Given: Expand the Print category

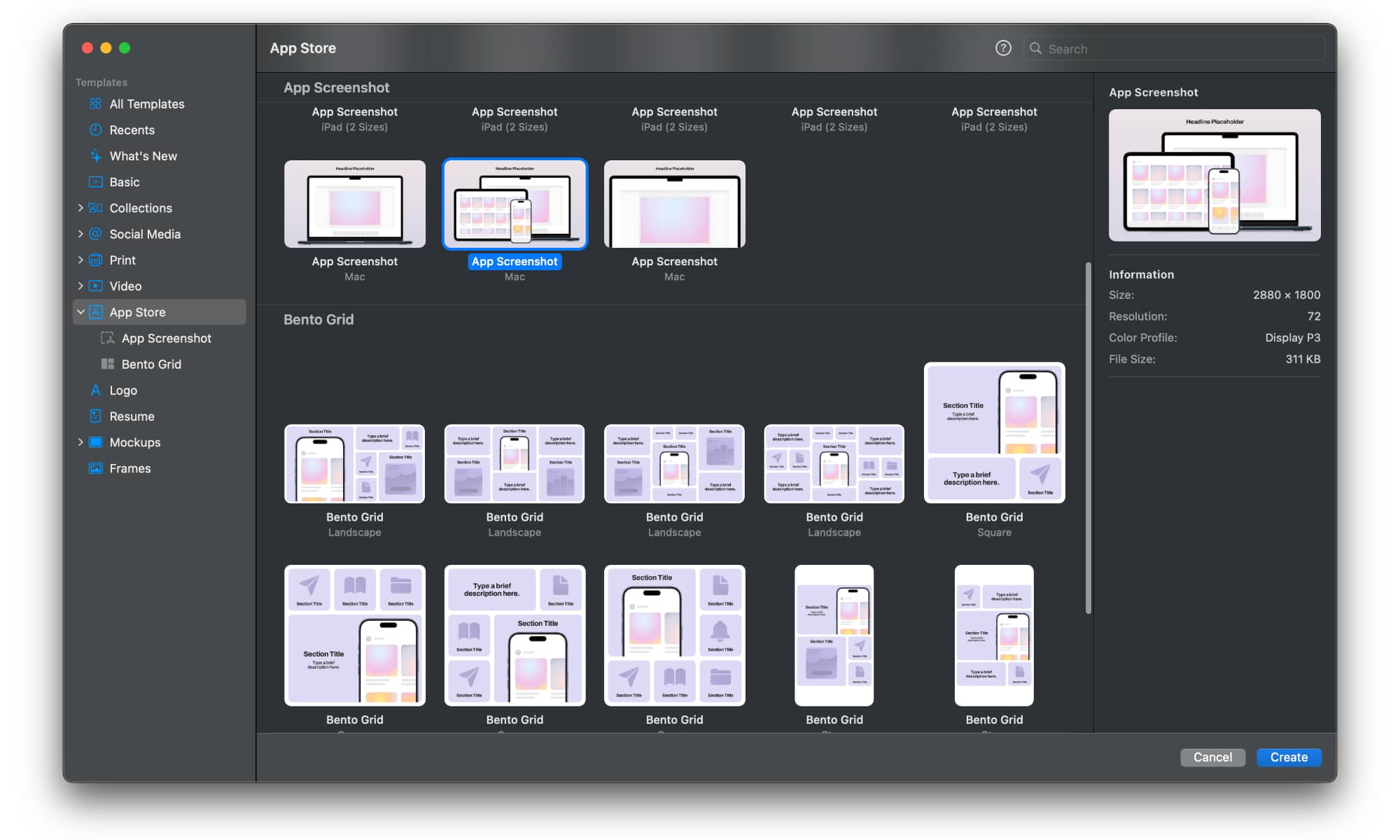Looking at the screenshot, I should (x=80, y=260).
